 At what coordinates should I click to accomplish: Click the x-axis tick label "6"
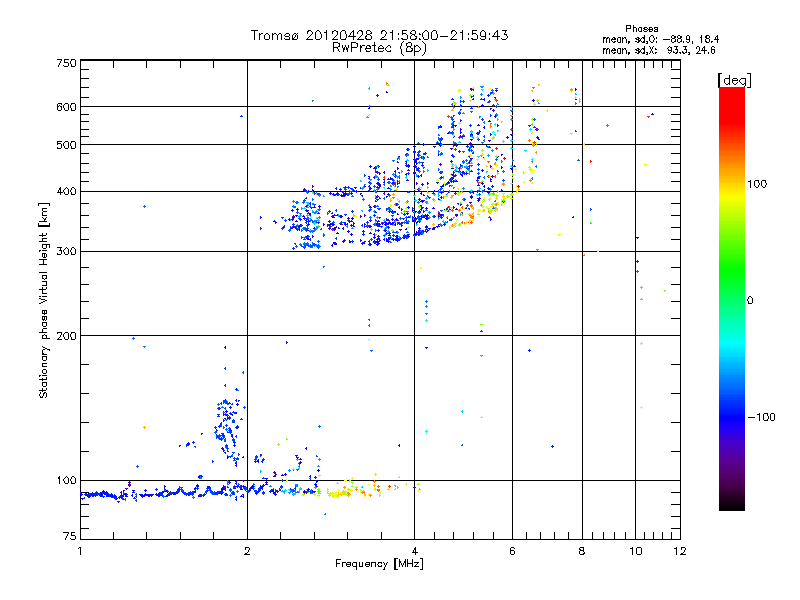pos(512,551)
